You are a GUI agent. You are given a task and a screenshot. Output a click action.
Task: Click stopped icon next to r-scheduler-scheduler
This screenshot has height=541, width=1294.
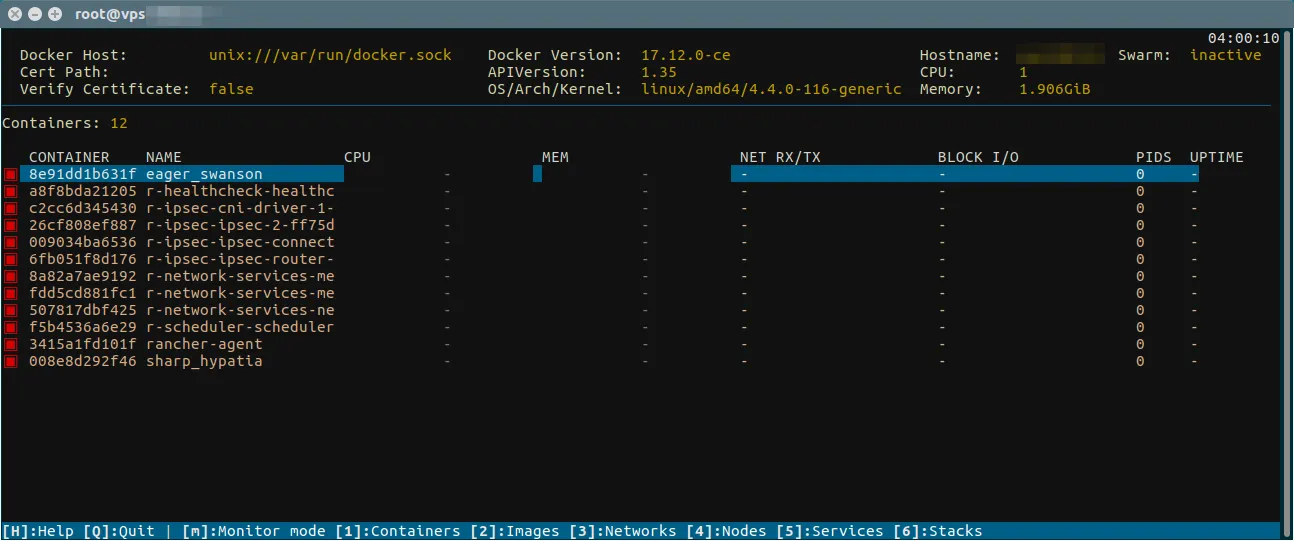click(x=11, y=328)
